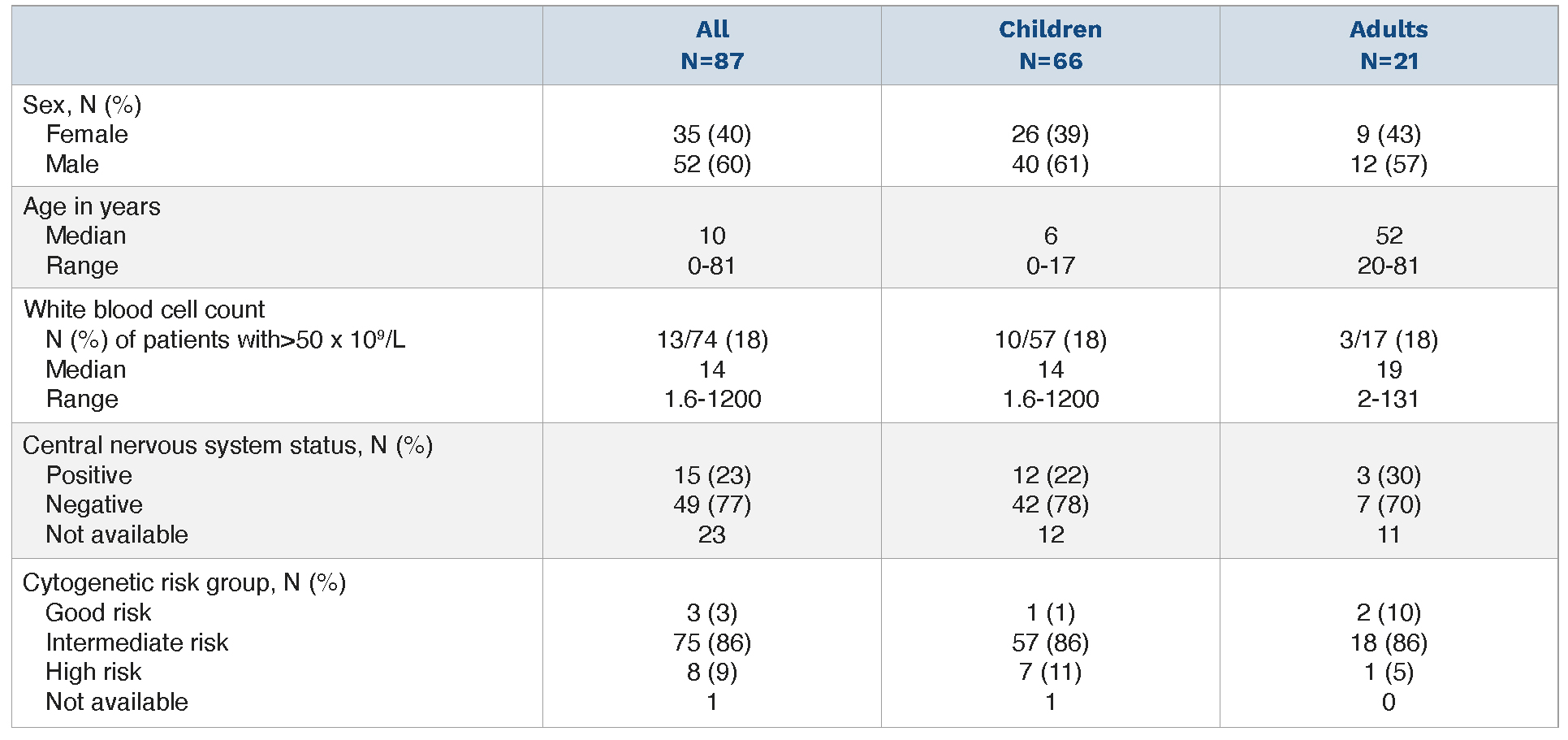
Task: Click the 'Sex, N (%)' row label
Action: [82, 105]
